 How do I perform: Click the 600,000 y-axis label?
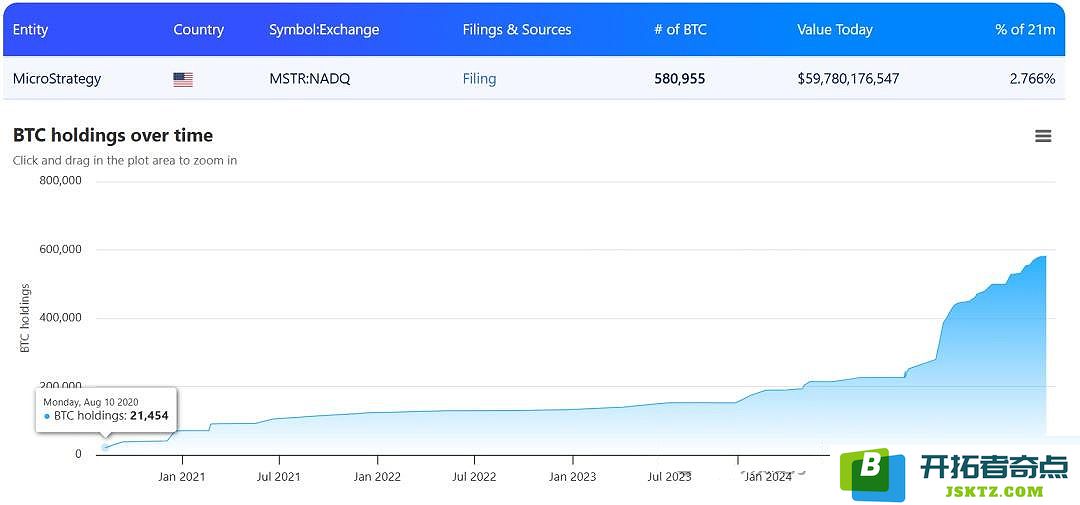[61, 249]
